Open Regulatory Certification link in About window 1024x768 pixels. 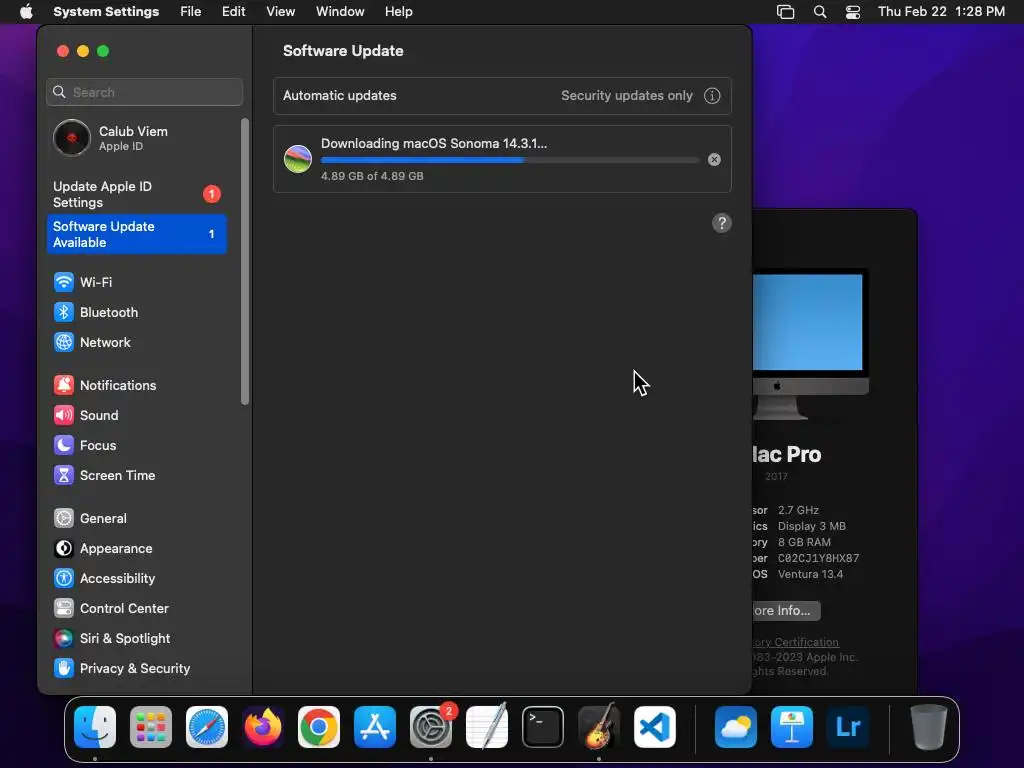coord(795,642)
